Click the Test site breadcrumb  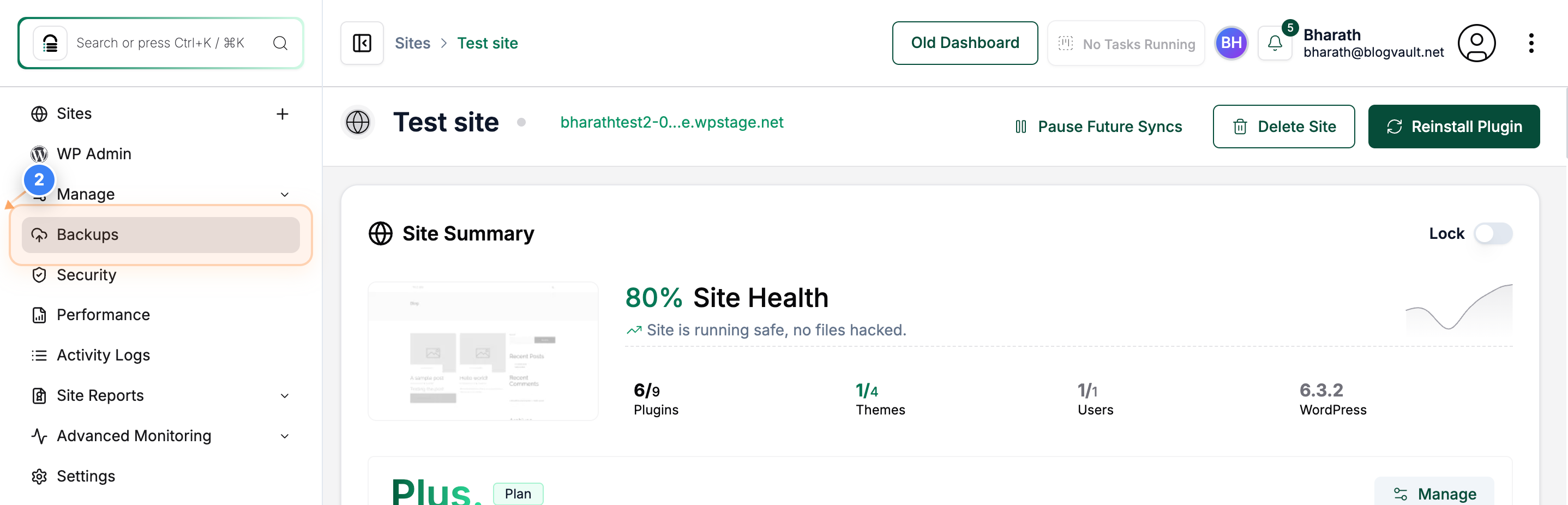point(487,43)
